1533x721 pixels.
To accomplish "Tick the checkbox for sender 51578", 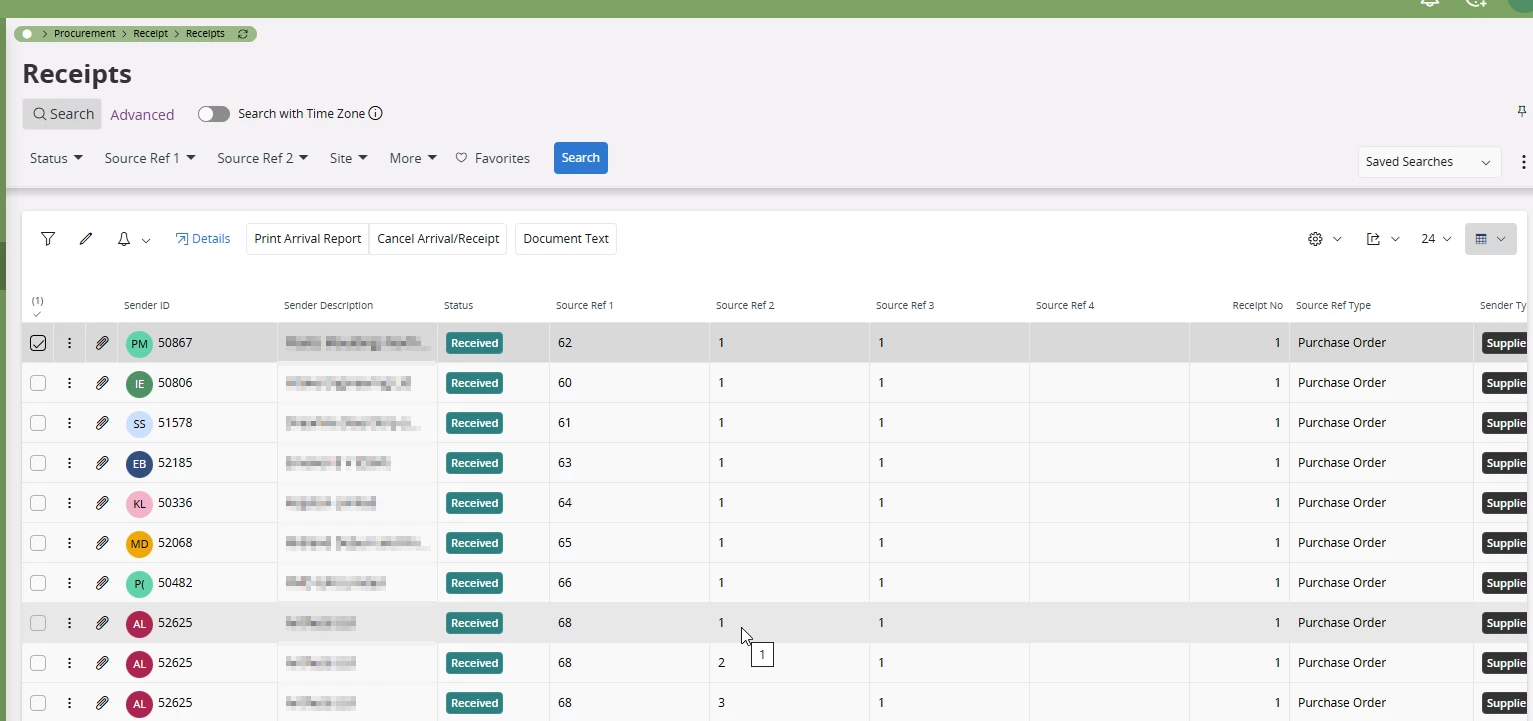I will tap(38, 423).
